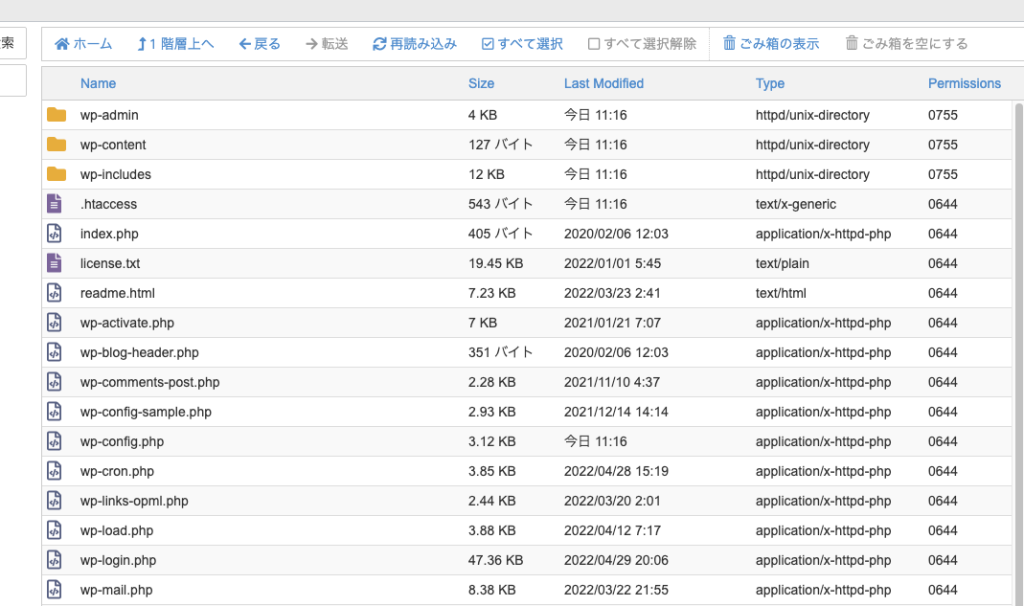The height and width of the screenshot is (606, 1024).
Task: Select the wp-admin folder name
Action: click(x=109, y=115)
